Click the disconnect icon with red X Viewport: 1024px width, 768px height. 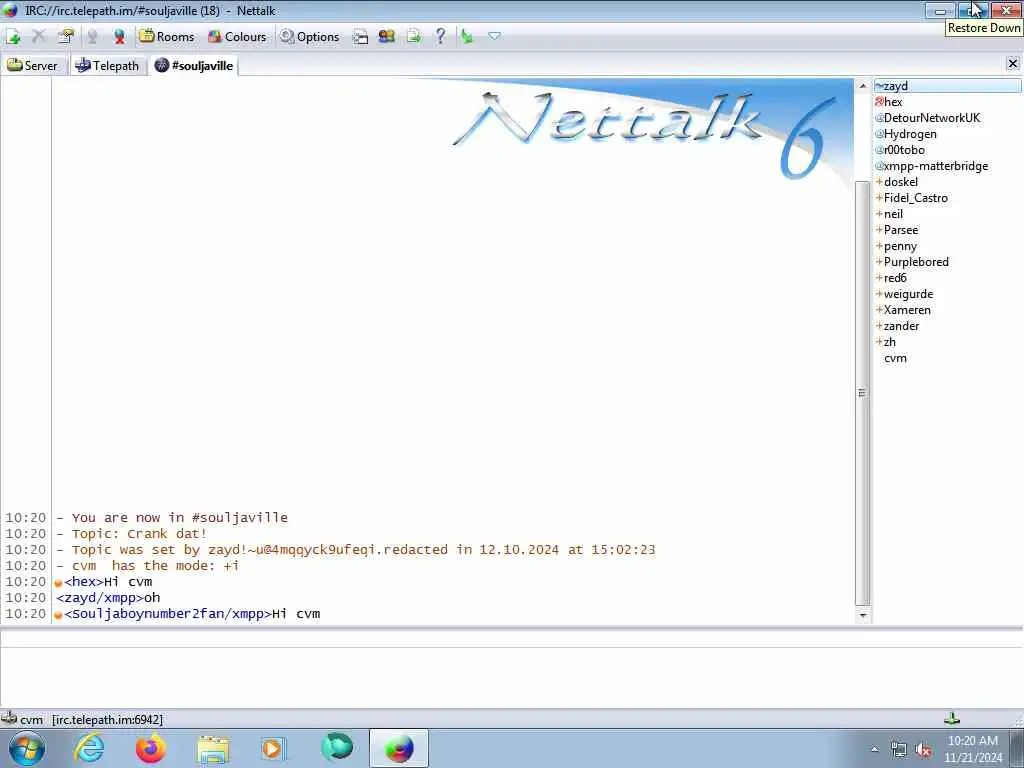(119, 37)
